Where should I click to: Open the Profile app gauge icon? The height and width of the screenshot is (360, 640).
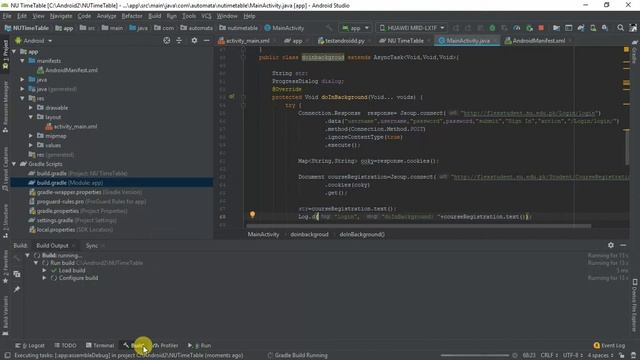[x=517, y=28]
